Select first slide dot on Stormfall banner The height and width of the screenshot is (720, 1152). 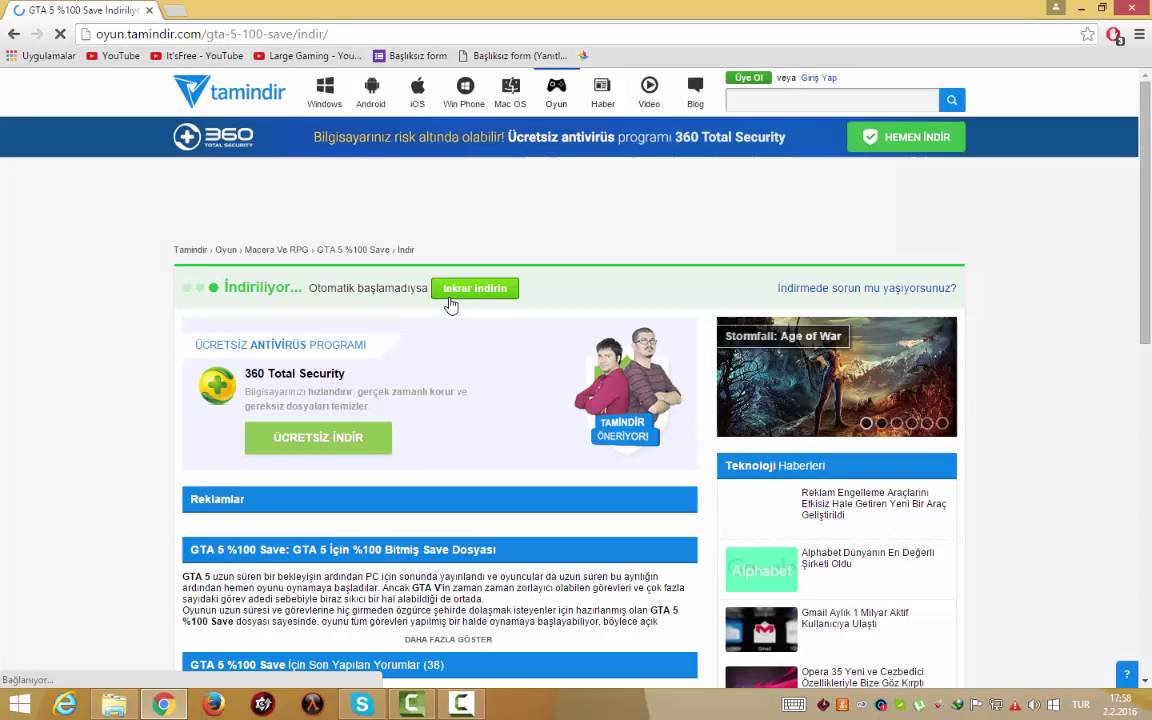(866, 423)
